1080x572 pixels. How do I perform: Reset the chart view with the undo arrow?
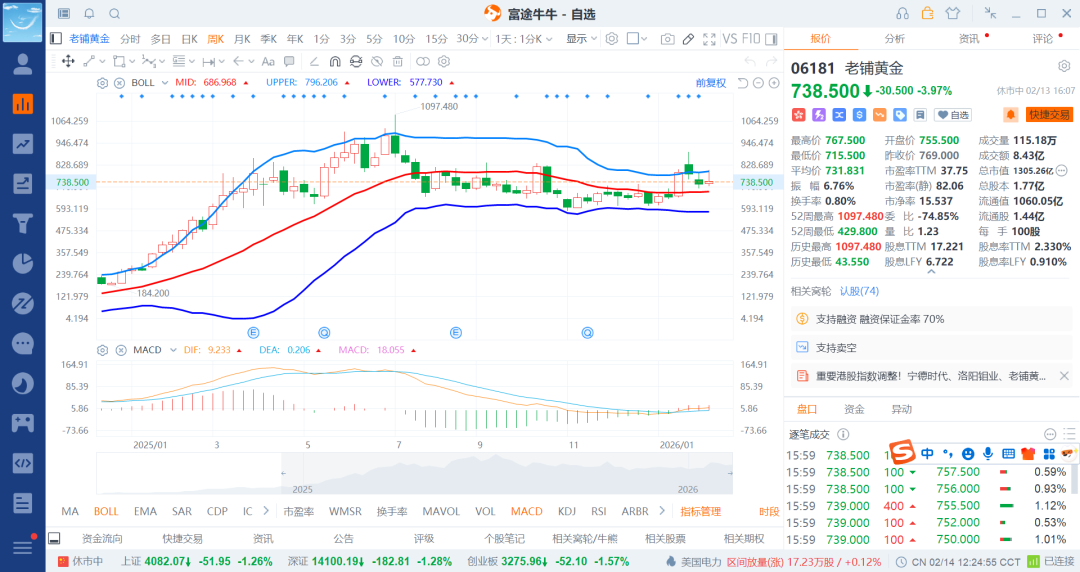tap(742, 83)
